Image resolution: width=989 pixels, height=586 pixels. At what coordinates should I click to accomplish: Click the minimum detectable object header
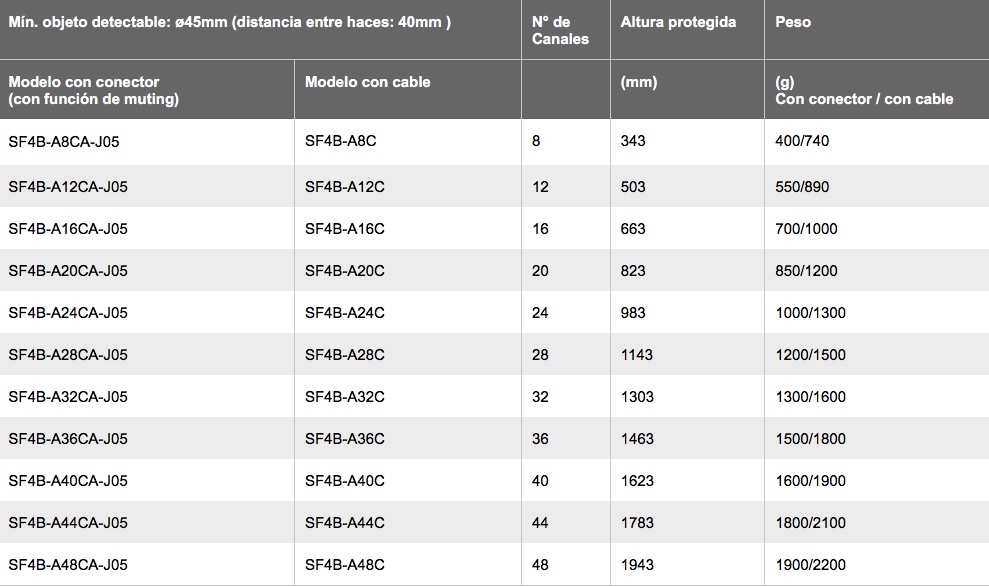click(230, 22)
